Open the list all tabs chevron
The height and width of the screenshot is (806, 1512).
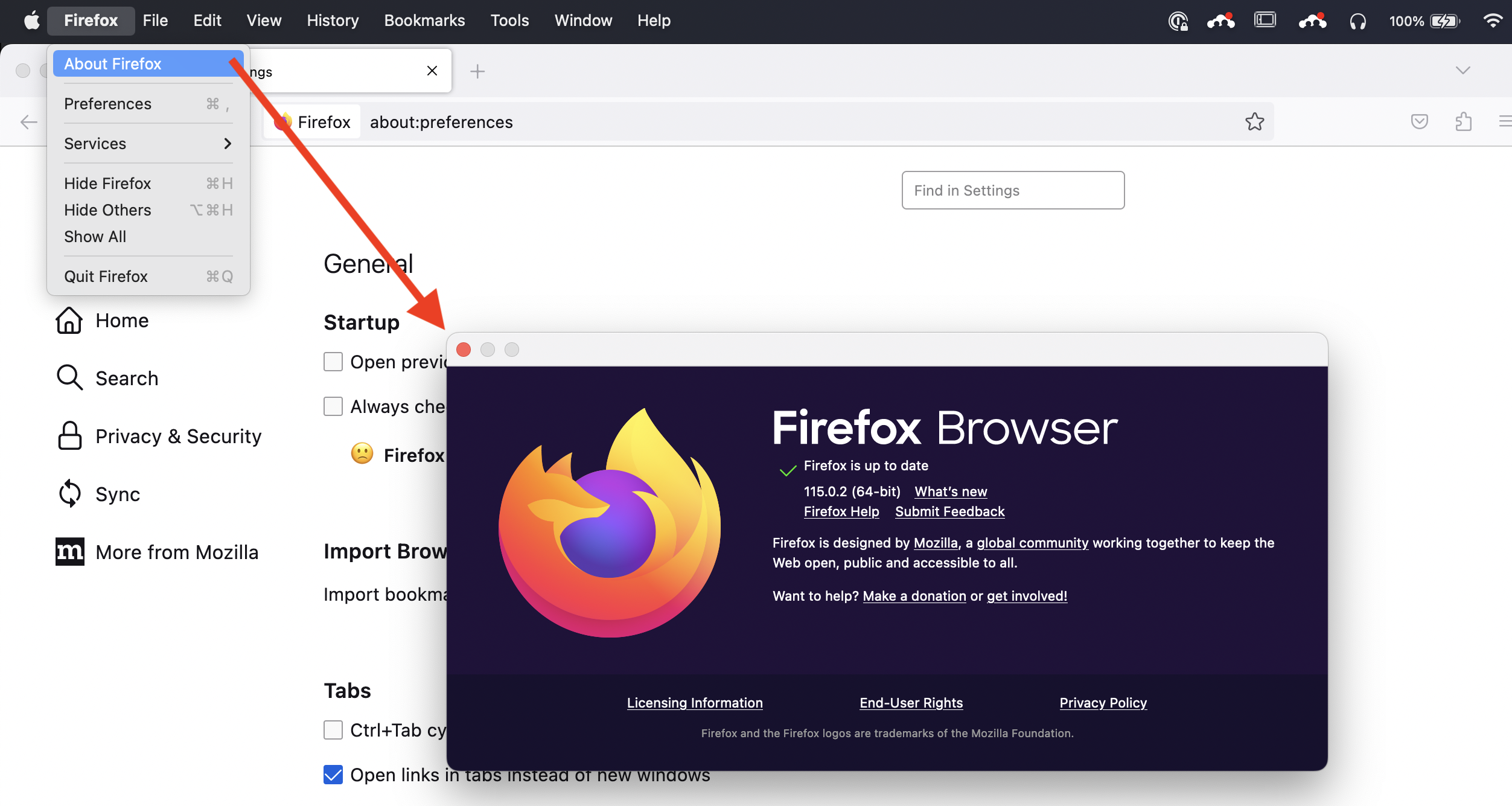pyautogui.click(x=1463, y=71)
